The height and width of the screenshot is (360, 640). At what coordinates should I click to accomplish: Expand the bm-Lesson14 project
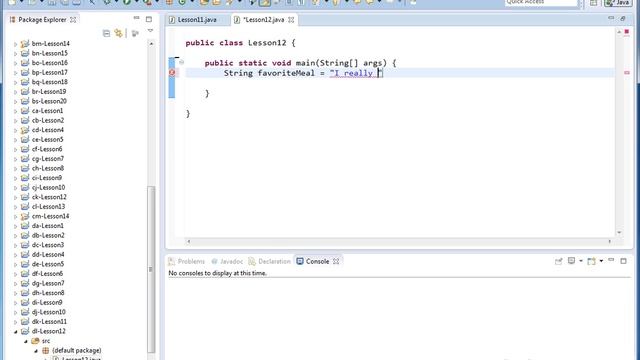click(16, 44)
